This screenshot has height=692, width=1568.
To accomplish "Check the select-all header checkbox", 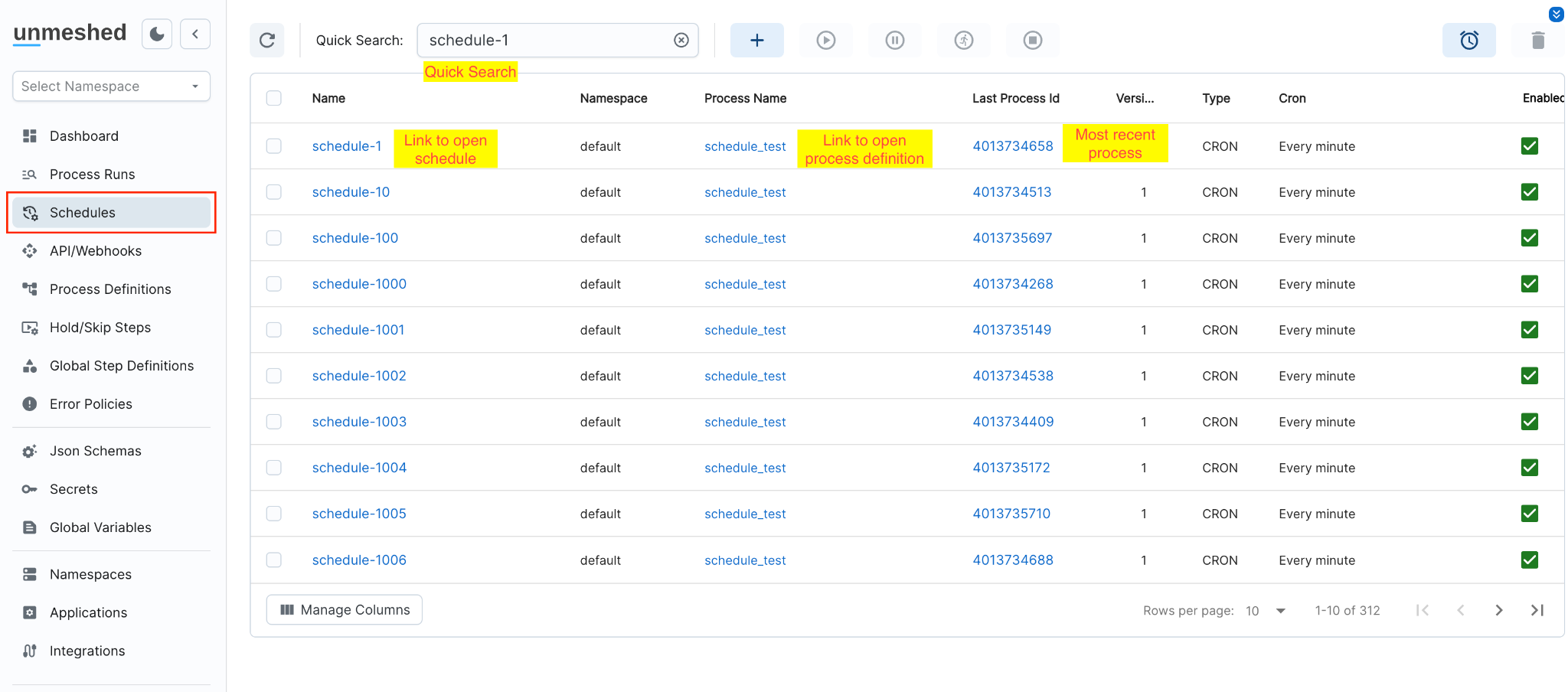I will coord(274,98).
